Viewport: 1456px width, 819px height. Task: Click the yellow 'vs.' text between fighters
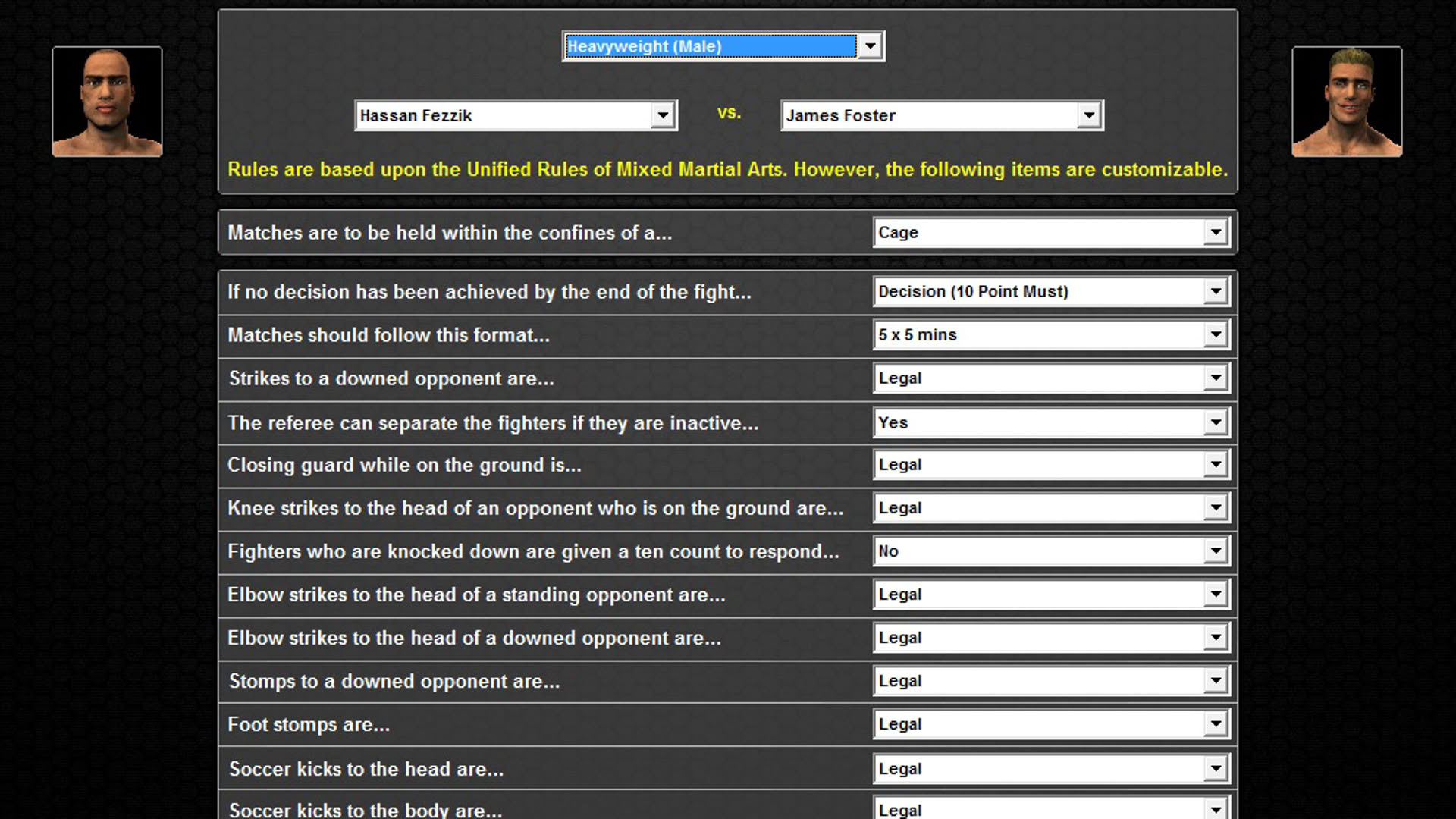[x=729, y=113]
